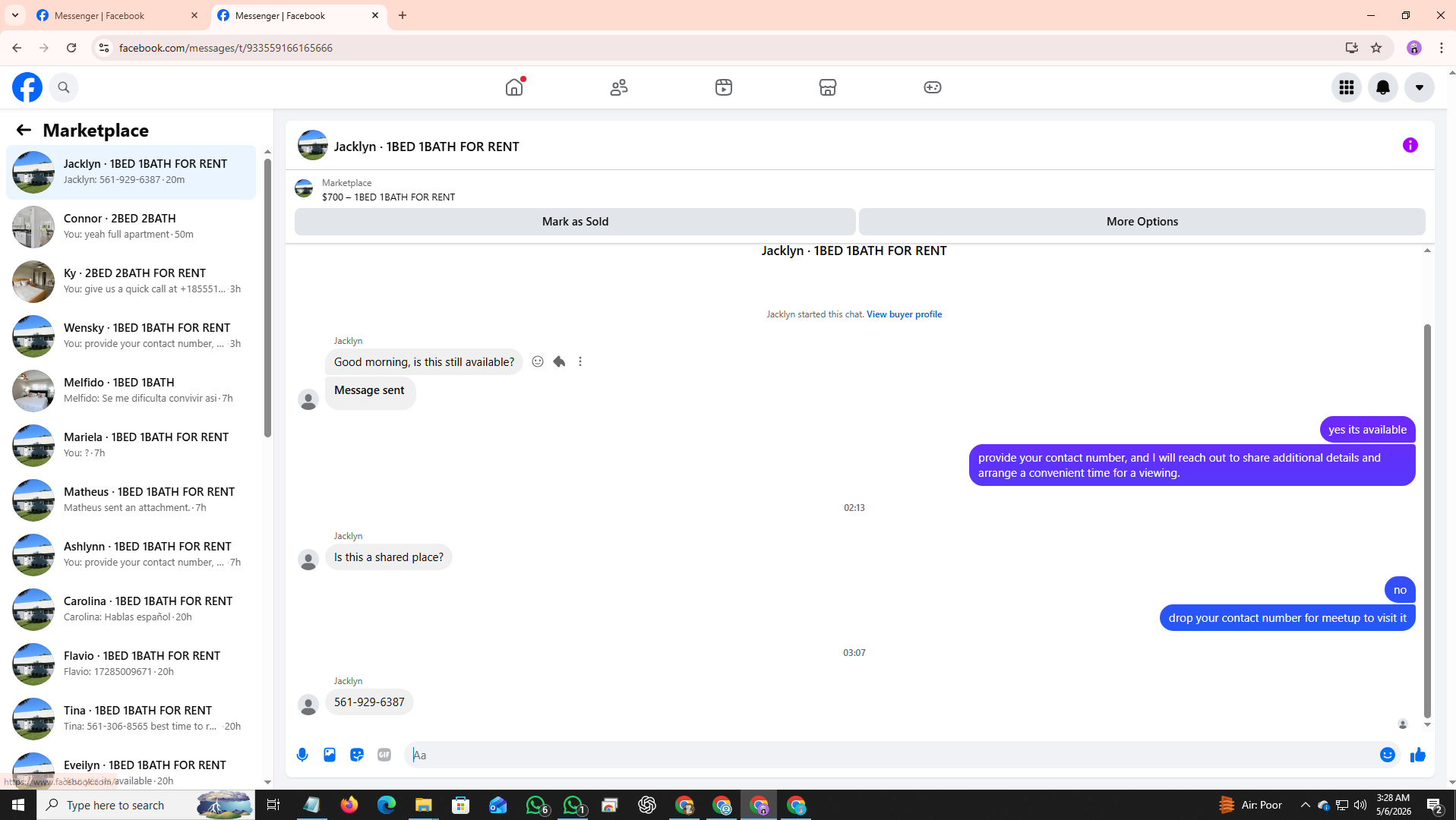The width and height of the screenshot is (1456, 820).
Task: Expand the account dropdown arrow
Action: (1420, 87)
